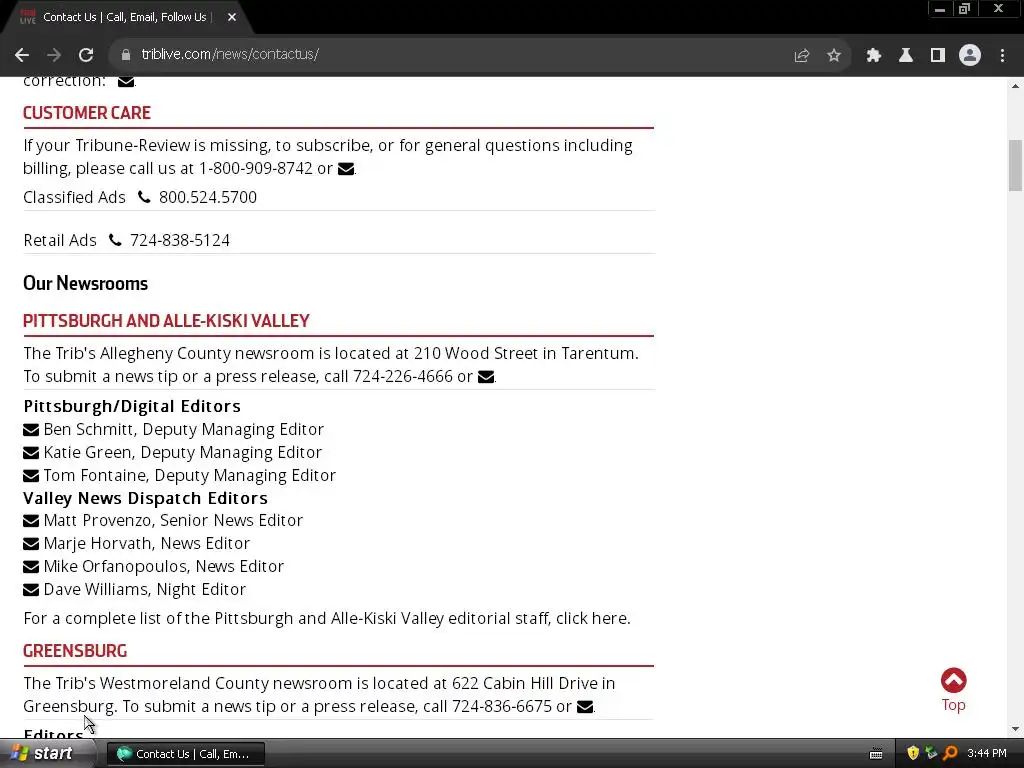
Task: Call Classified Ads phone icon
Action: tap(144, 197)
